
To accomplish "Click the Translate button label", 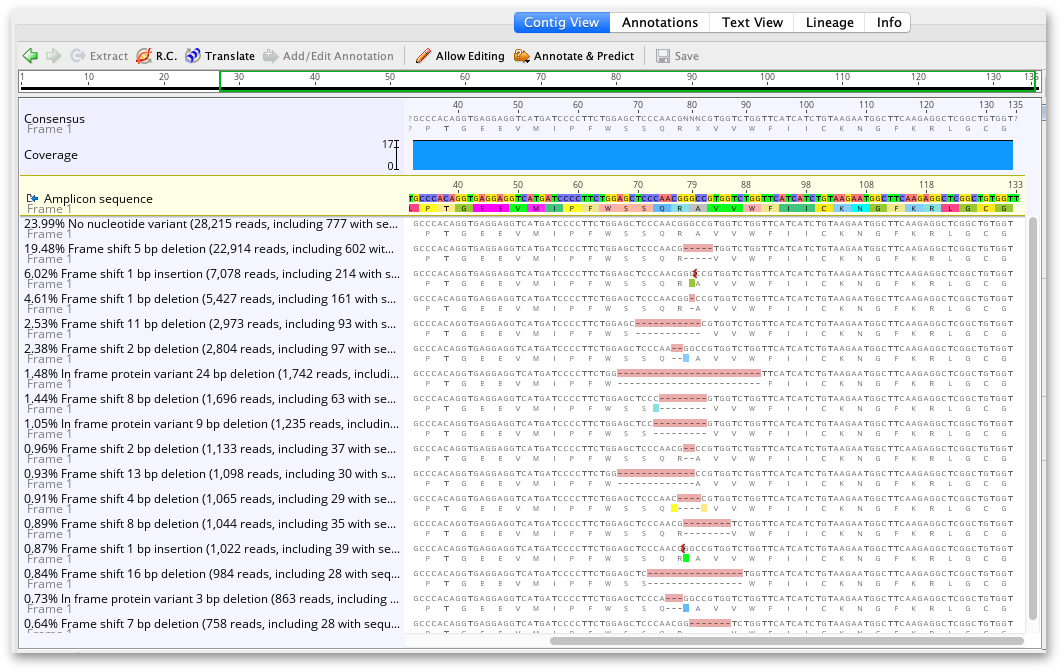I will (230, 56).
